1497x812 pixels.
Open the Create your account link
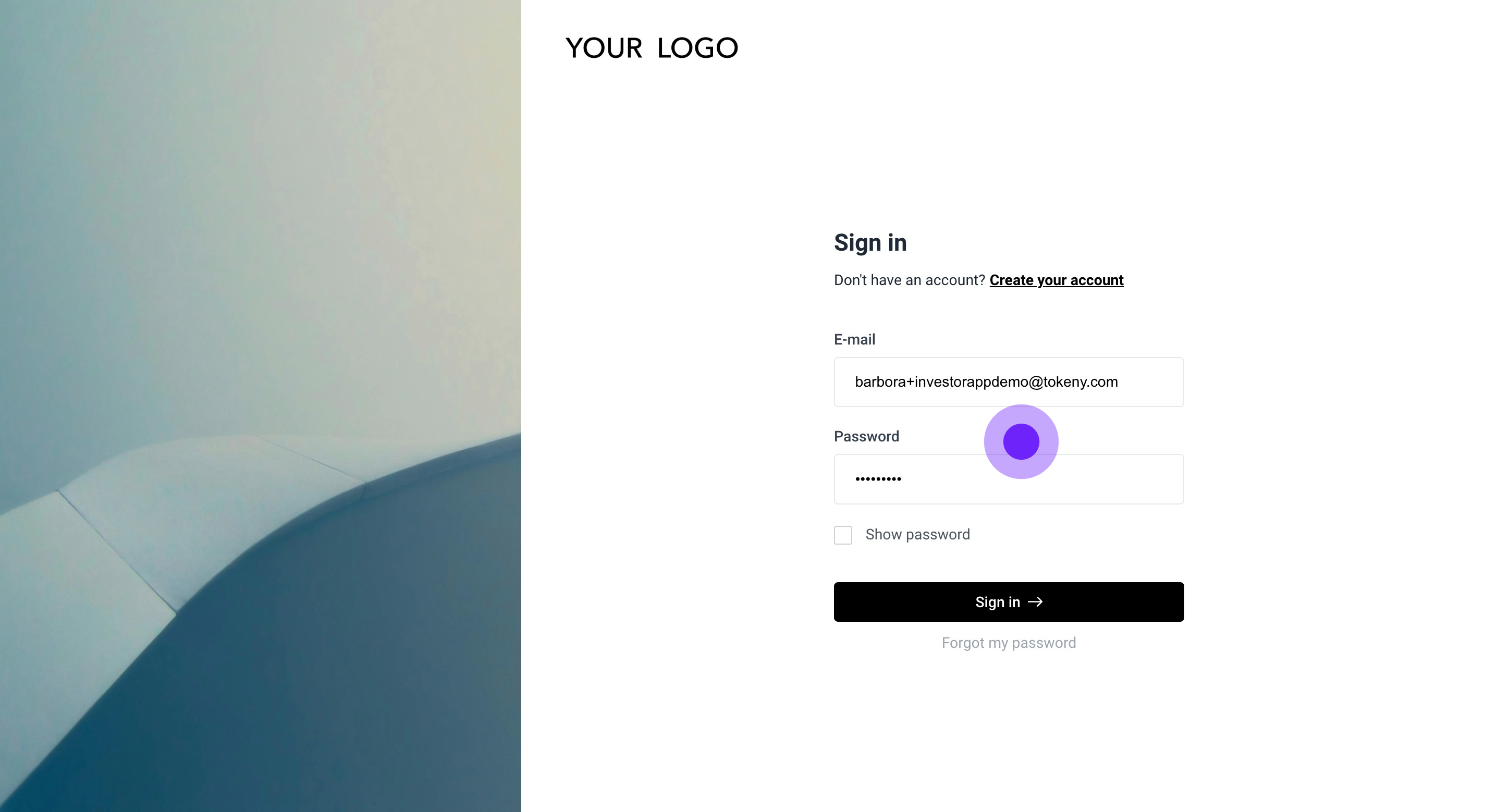tap(1056, 280)
